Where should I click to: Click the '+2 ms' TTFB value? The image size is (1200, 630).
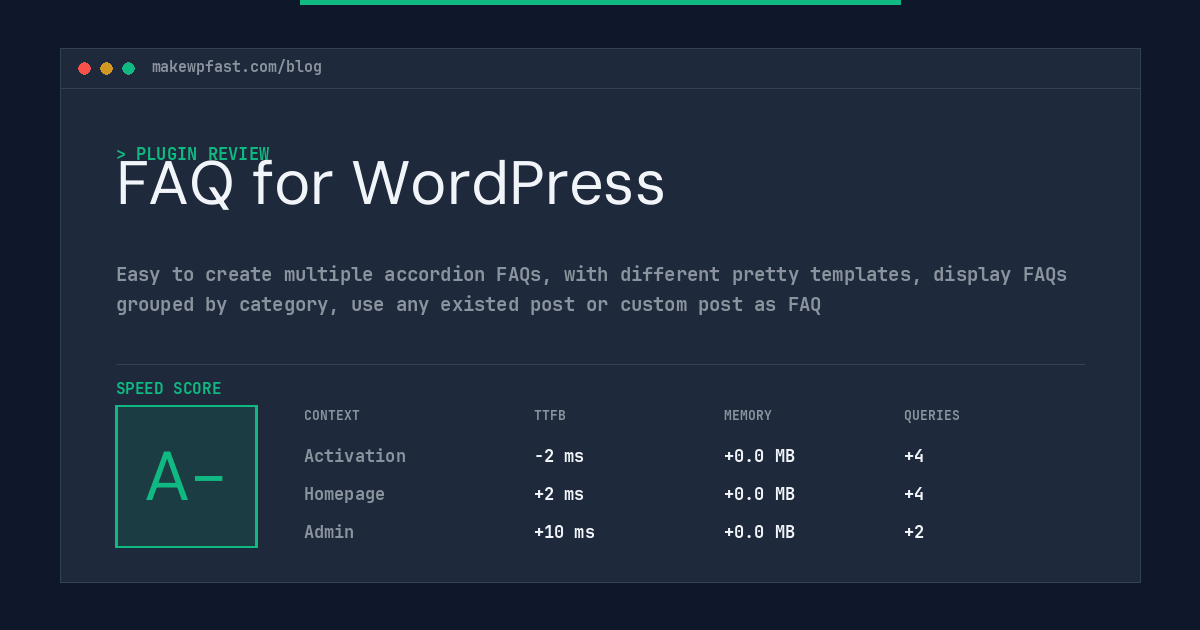[x=559, y=494]
